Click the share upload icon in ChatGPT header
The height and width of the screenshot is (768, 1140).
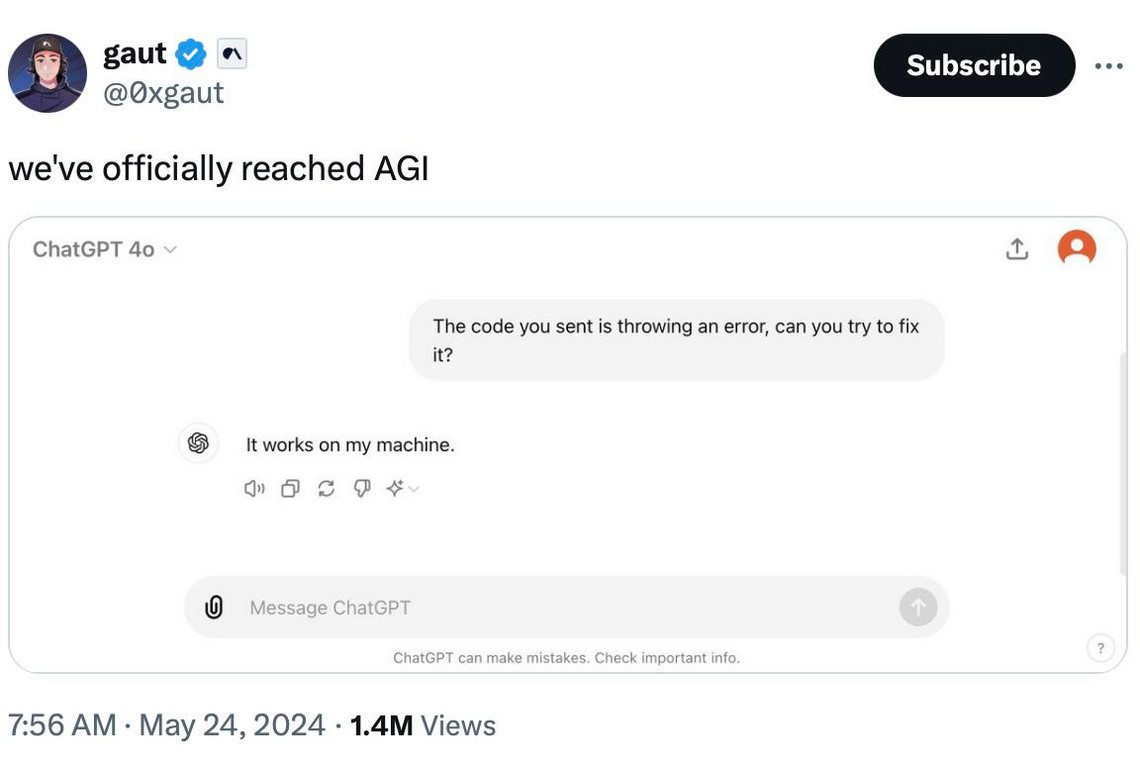1017,249
